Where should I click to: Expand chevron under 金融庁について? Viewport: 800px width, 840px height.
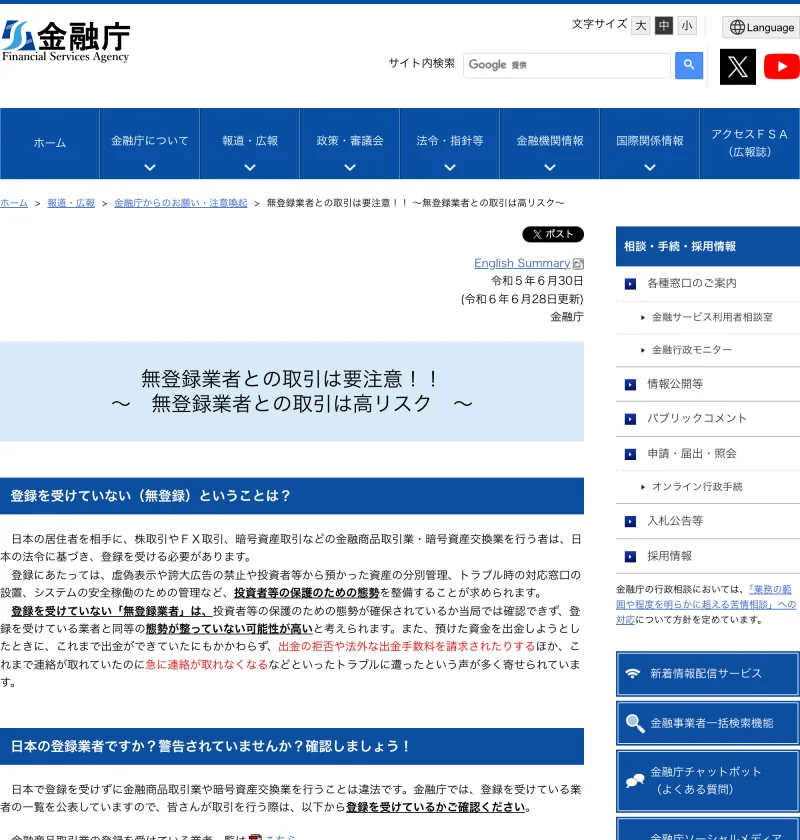pos(150,167)
